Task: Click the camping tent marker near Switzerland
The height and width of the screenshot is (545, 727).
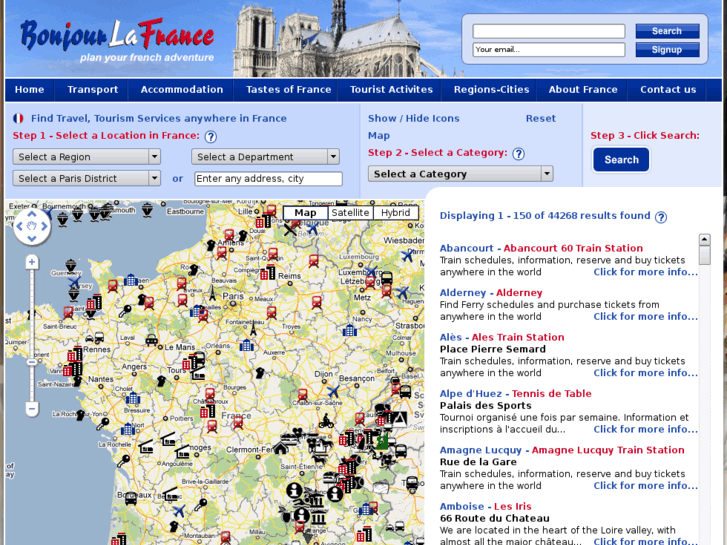Action: [x=398, y=419]
